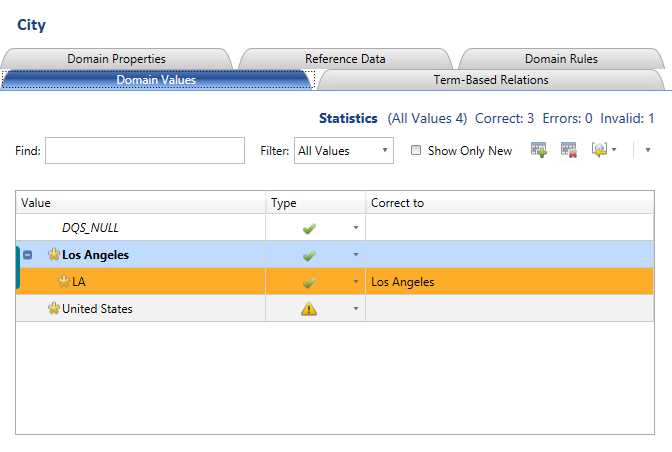Switch to the Reference Data tab

pos(345,59)
